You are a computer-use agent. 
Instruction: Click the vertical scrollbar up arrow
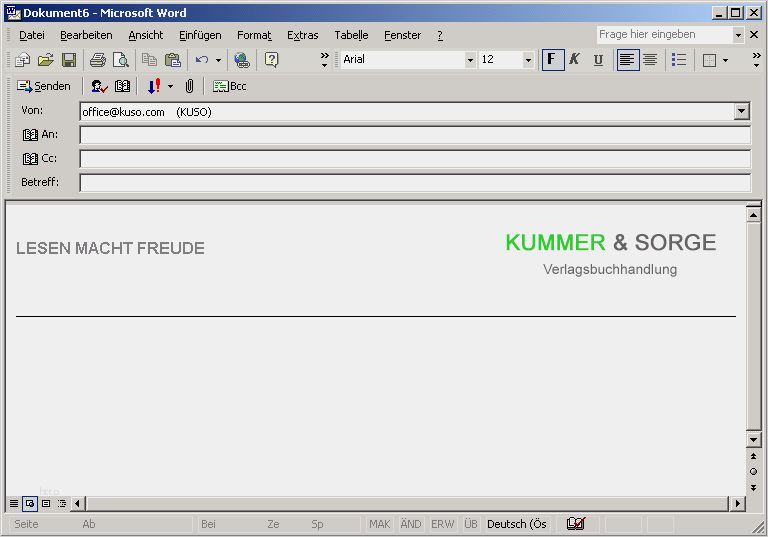click(x=753, y=215)
